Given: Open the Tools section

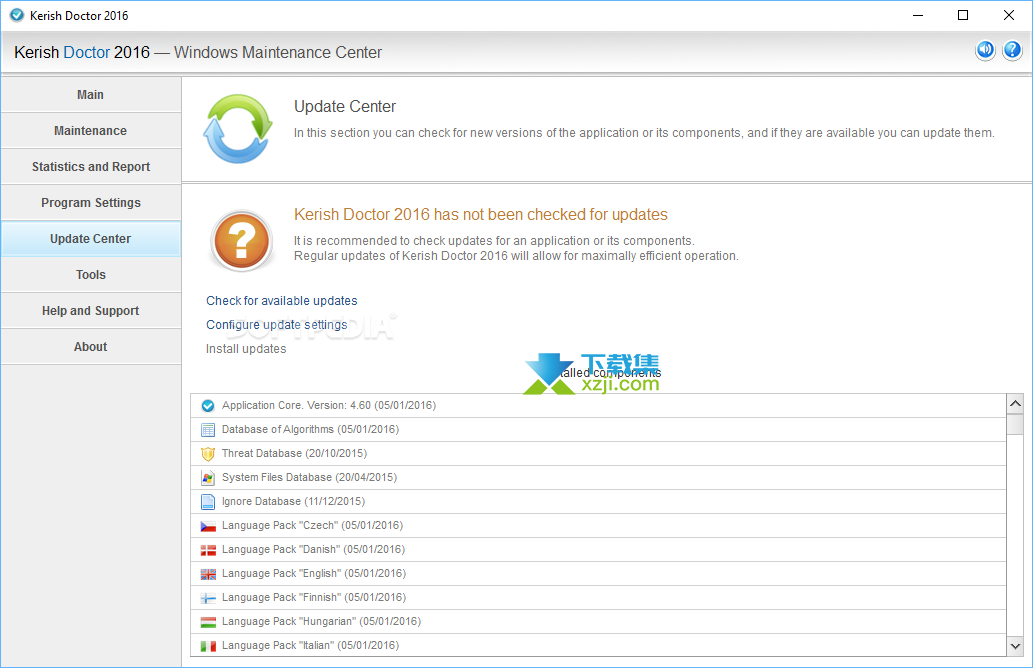Looking at the screenshot, I should [91, 275].
